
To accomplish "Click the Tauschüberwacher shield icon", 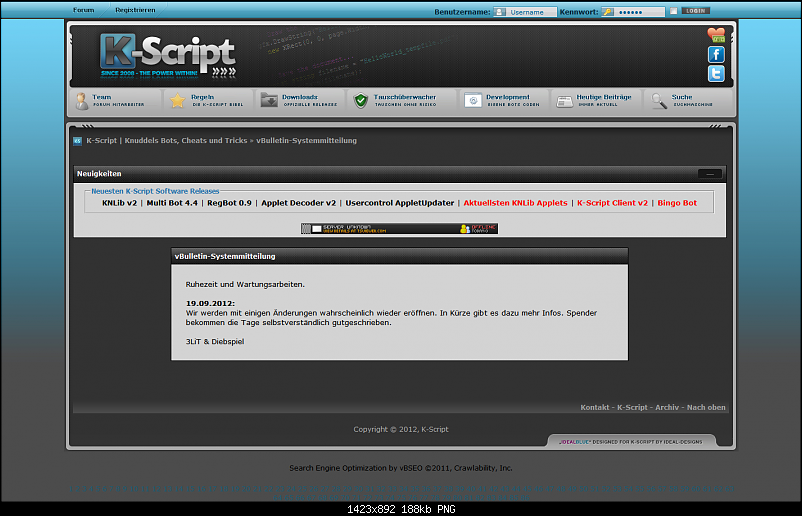I will pyautogui.click(x=361, y=100).
